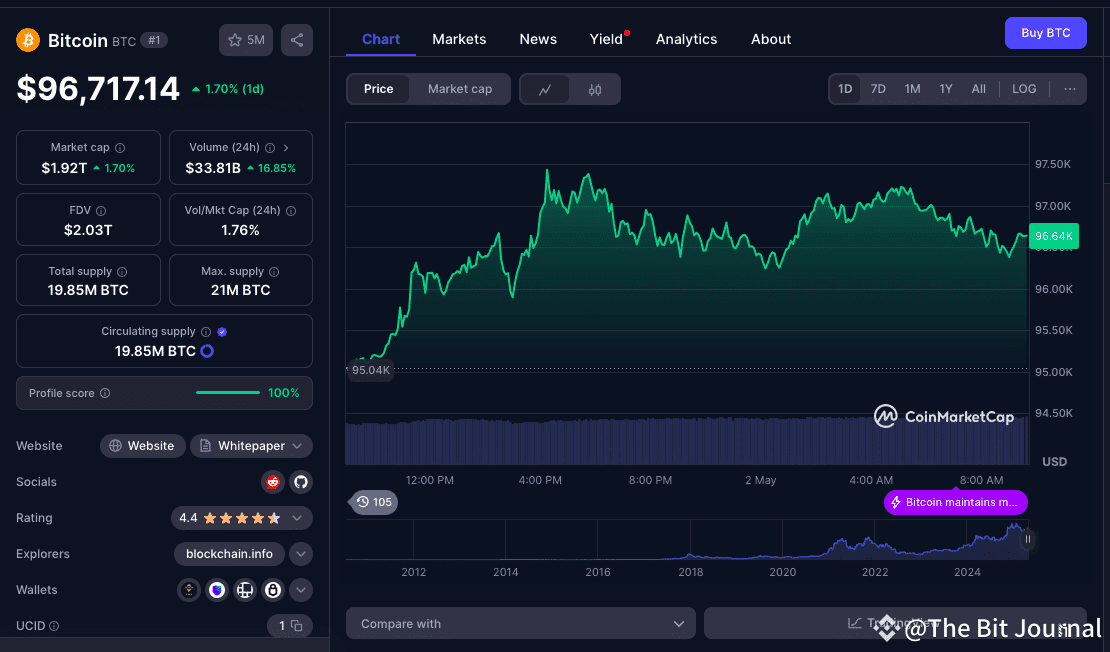Open the Chart tab
The image size is (1110, 652).
(x=381, y=40)
